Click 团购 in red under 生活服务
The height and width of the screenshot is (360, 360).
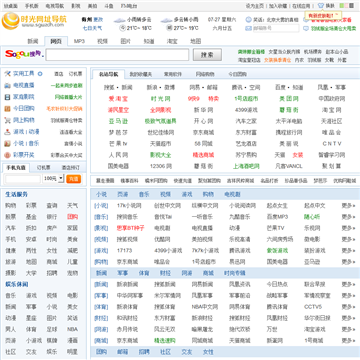(x=72, y=217)
